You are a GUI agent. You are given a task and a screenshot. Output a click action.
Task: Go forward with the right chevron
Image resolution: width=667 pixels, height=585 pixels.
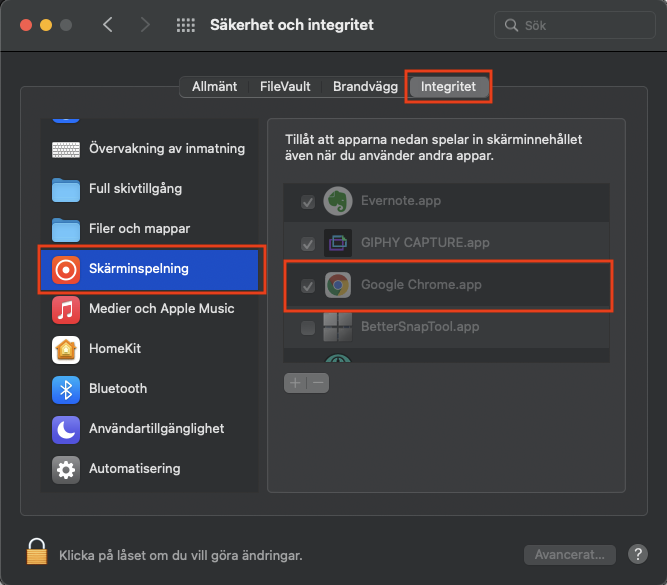(145, 25)
